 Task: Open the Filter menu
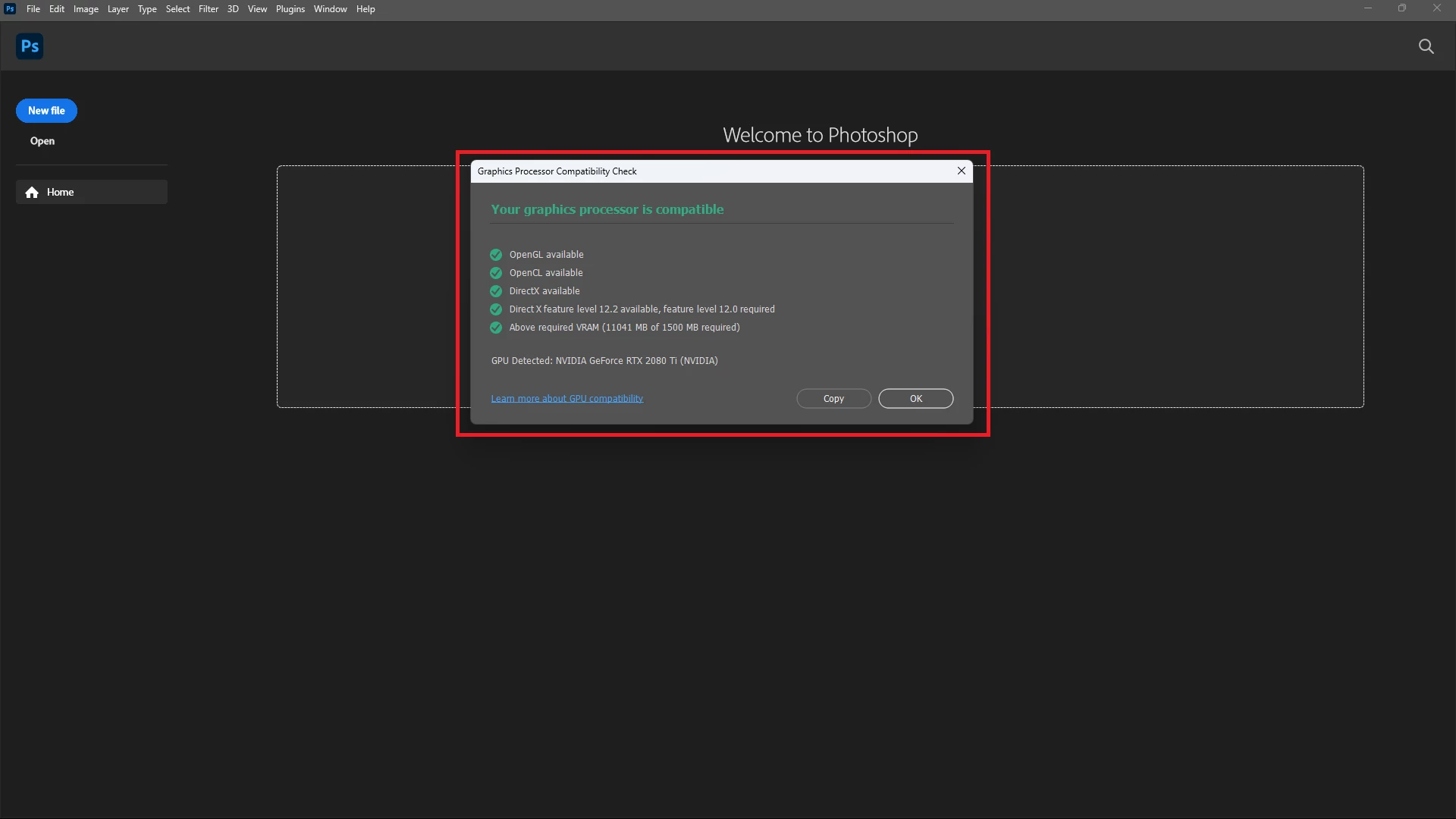point(209,9)
